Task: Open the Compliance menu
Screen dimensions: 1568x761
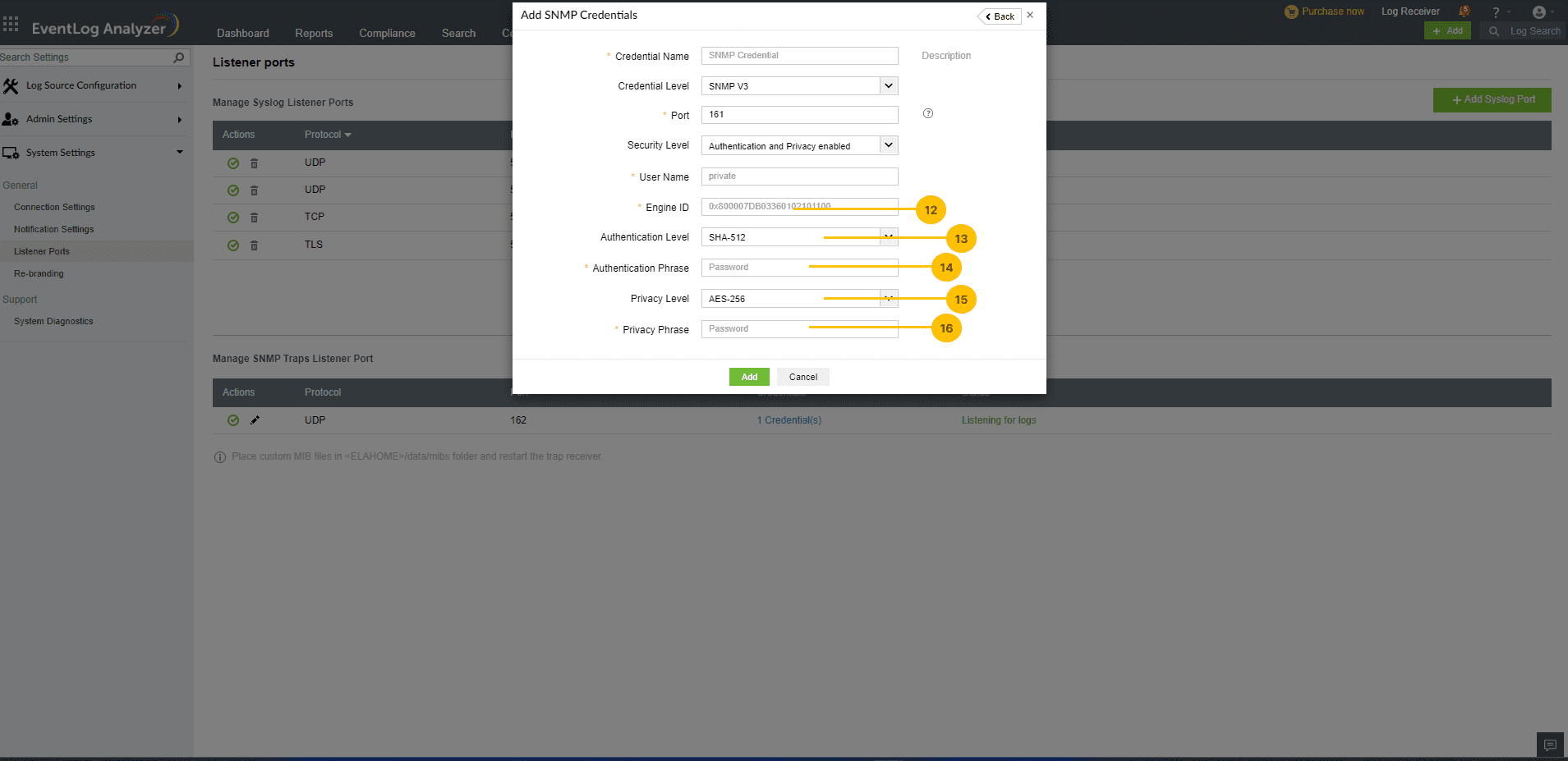Action: [x=387, y=33]
